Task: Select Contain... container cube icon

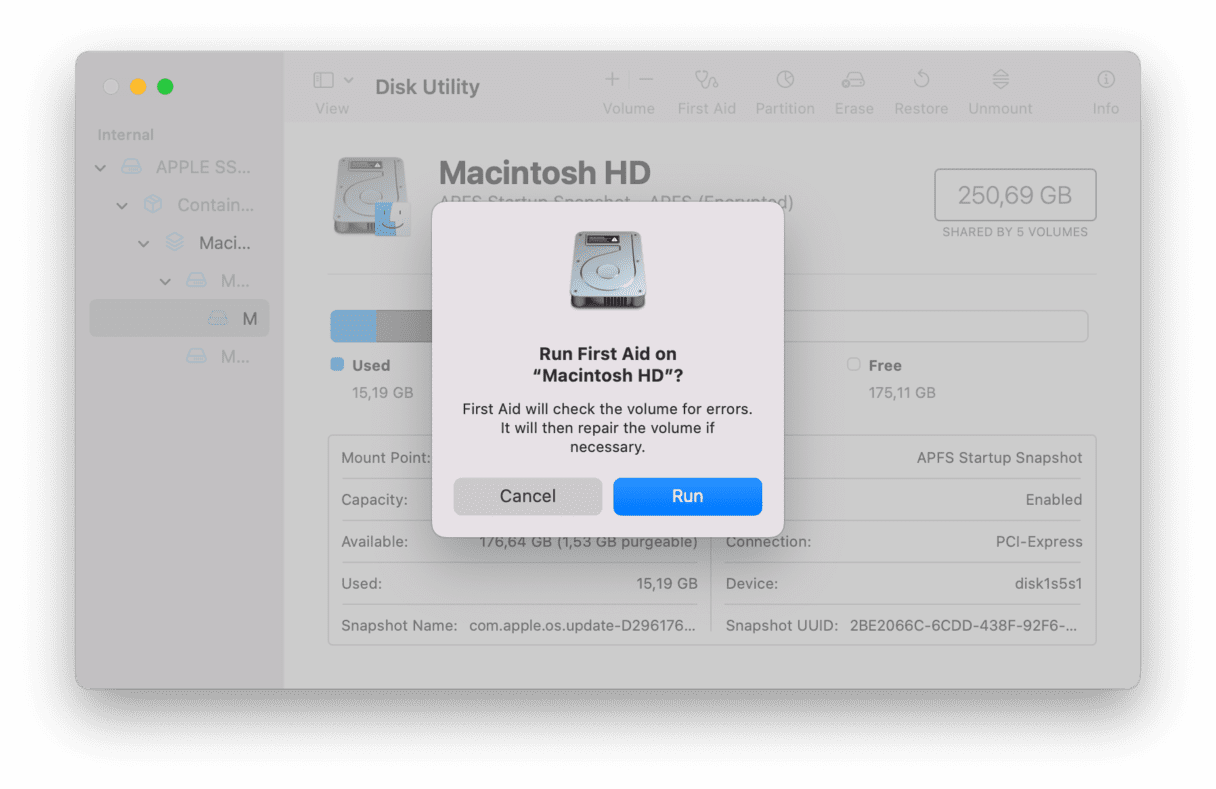Action: pos(153,205)
